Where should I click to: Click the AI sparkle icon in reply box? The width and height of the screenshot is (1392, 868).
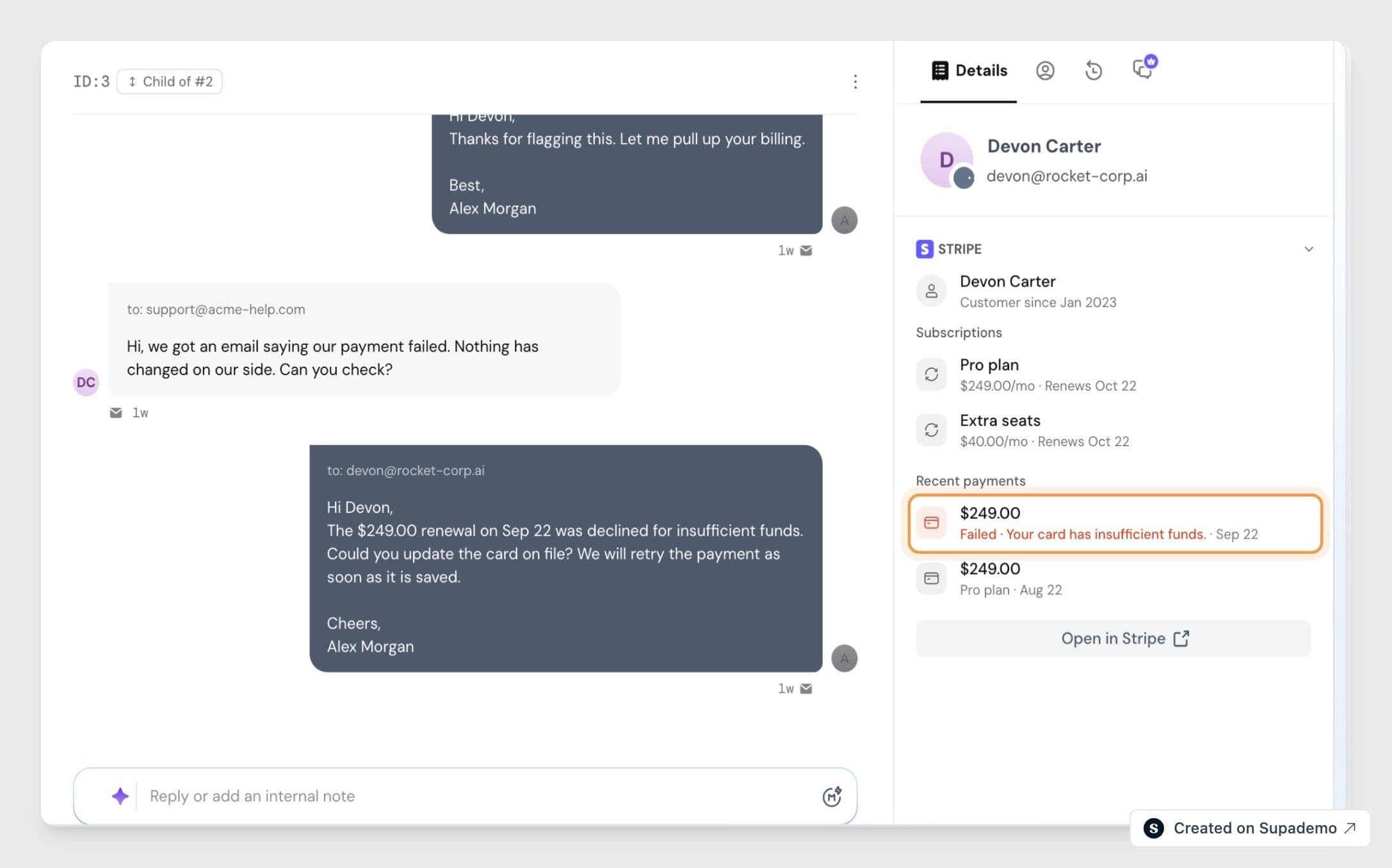[120, 796]
